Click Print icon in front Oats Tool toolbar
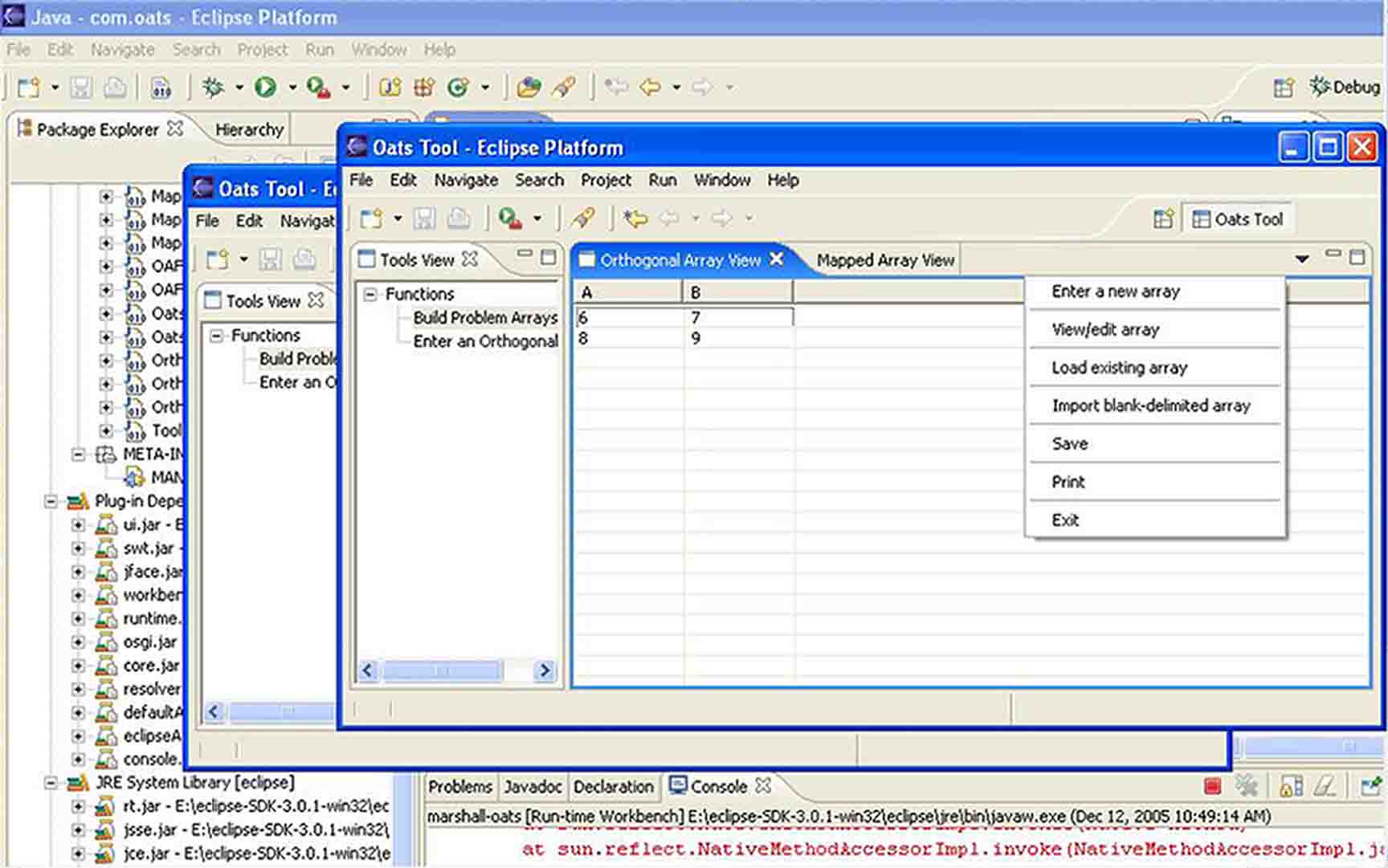The height and width of the screenshot is (868, 1388). coord(459,218)
